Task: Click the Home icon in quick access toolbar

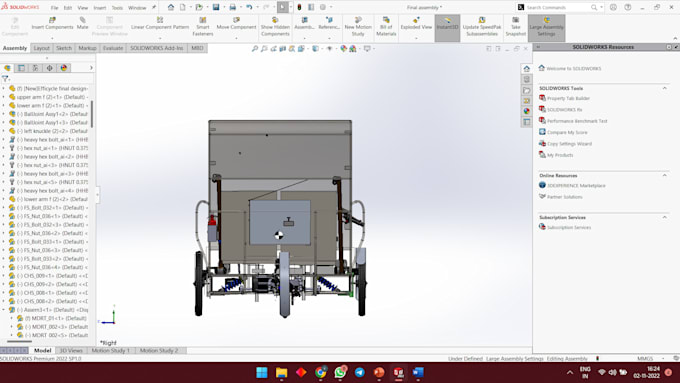Action: [171, 7]
